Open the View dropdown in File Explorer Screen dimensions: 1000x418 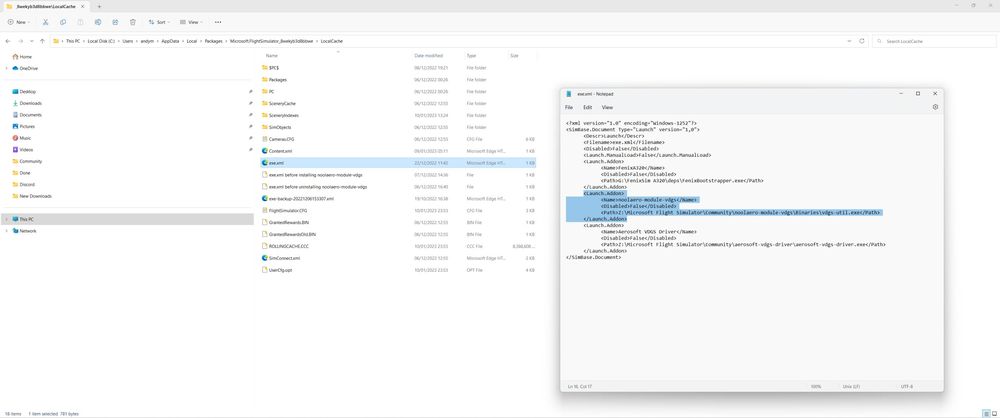[x=192, y=21]
